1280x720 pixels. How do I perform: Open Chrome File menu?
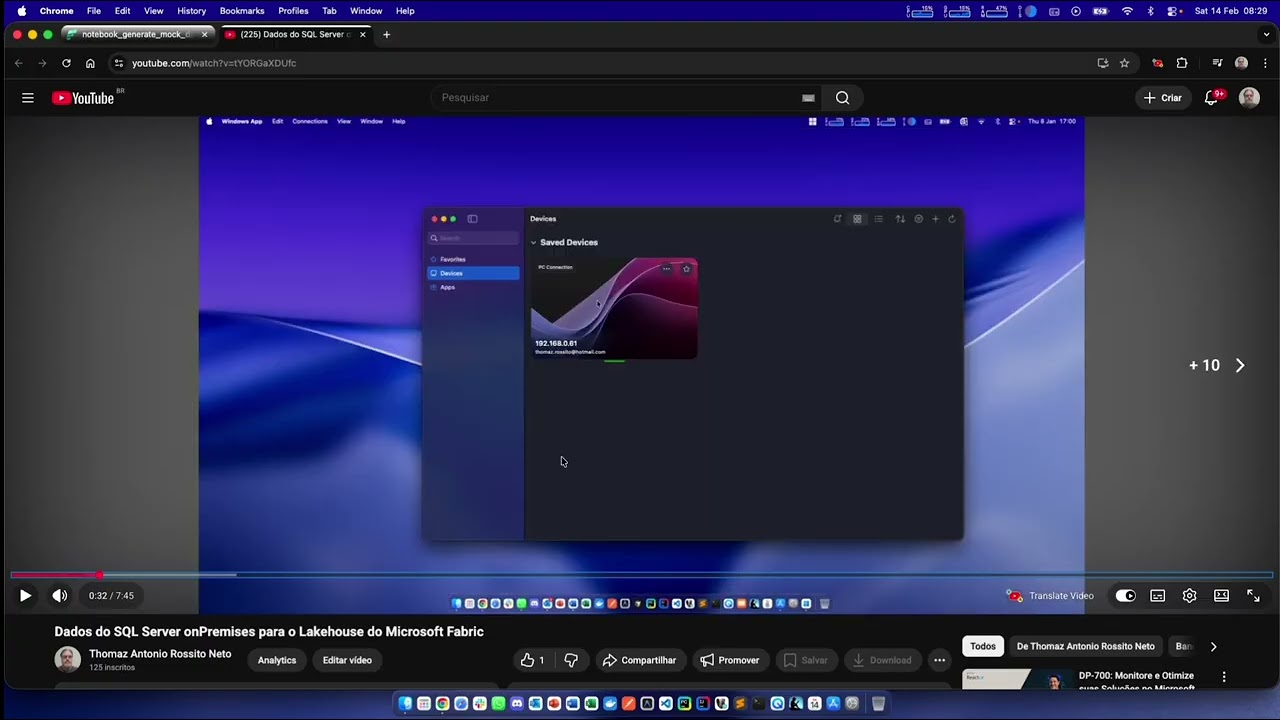(94, 11)
